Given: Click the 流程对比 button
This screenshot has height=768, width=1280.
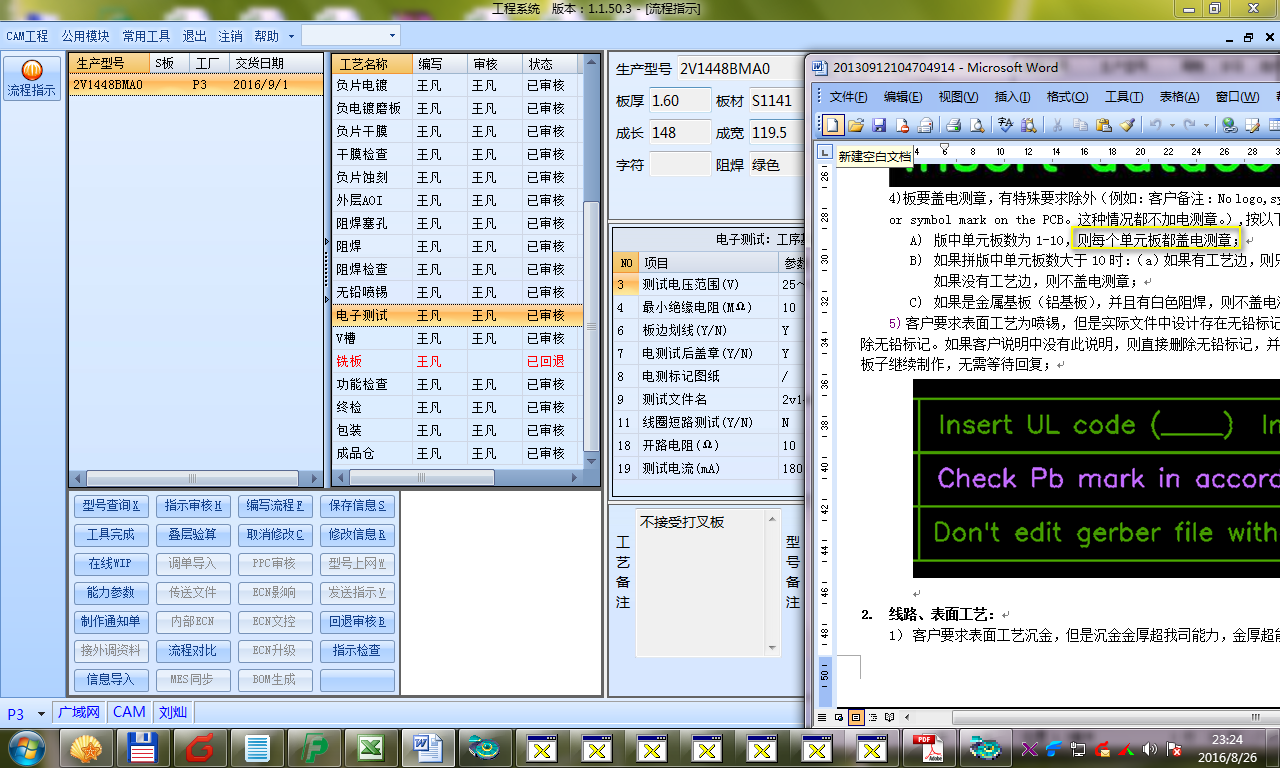Looking at the screenshot, I should (195, 651).
